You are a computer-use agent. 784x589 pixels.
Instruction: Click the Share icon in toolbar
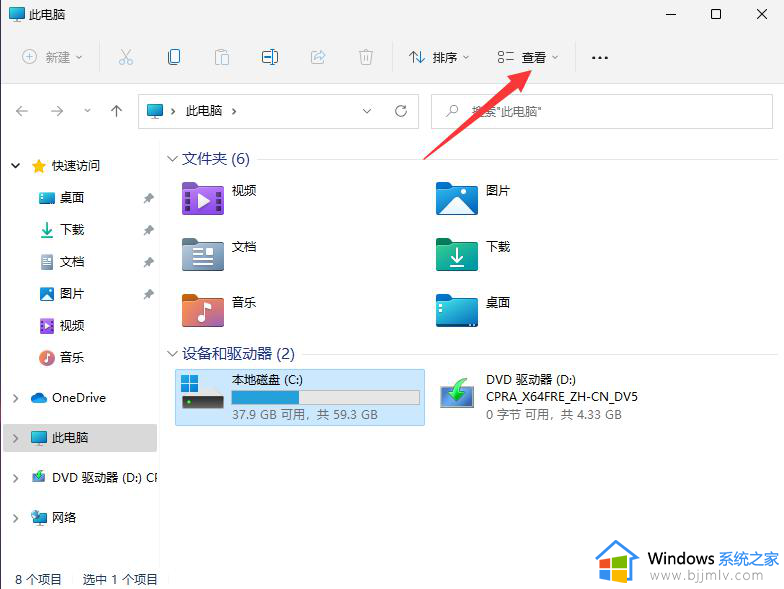click(x=318, y=57)
